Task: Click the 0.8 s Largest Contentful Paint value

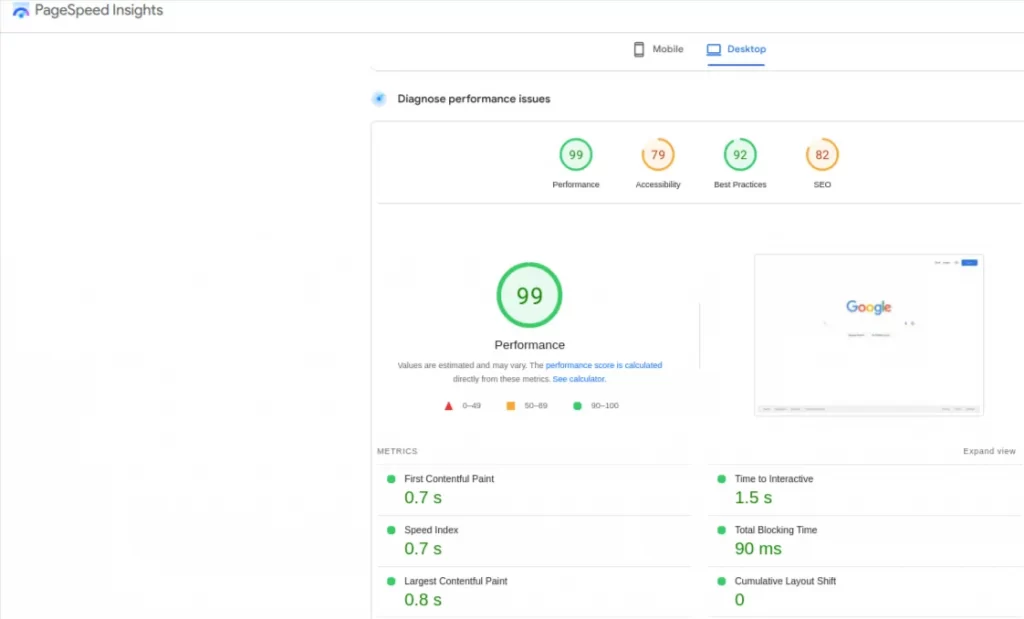Action: click(x=423, y=599)
